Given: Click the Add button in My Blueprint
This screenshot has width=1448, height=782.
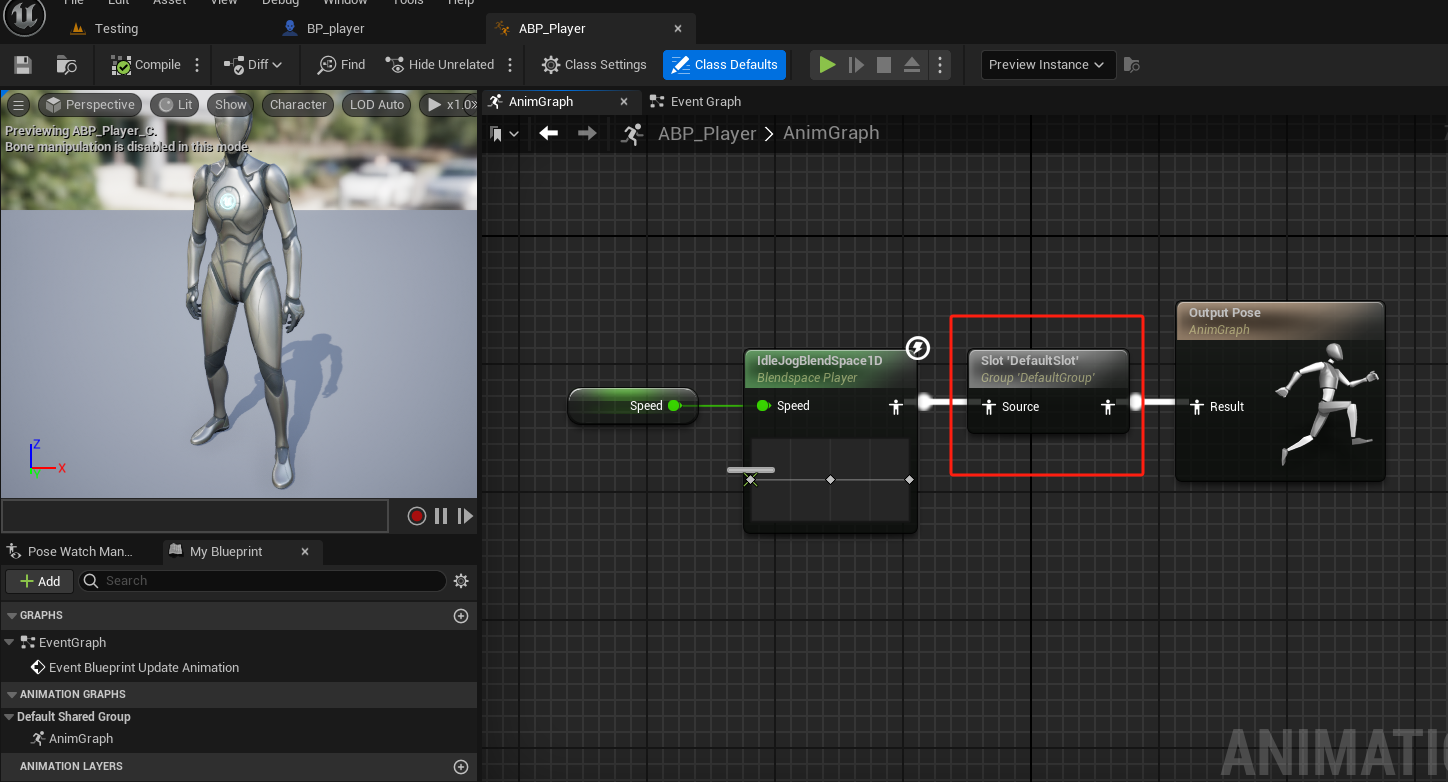Looking at the screenshot, I should (x=39, y=581).
